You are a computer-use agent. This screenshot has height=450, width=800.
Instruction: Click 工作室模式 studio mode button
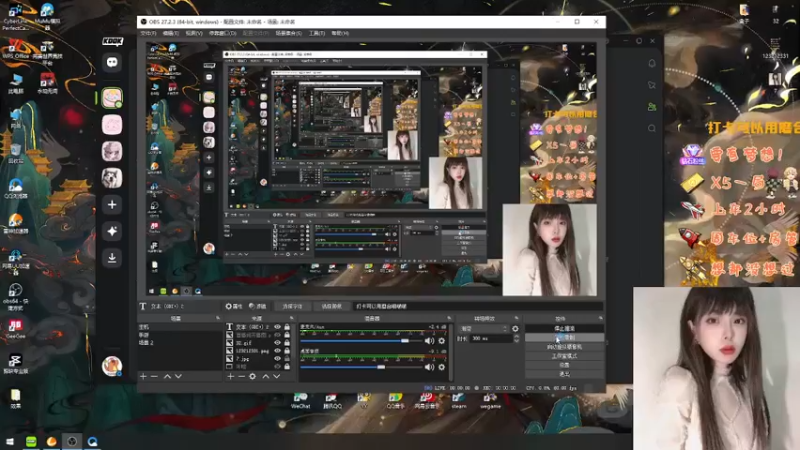tap(564, 356)
